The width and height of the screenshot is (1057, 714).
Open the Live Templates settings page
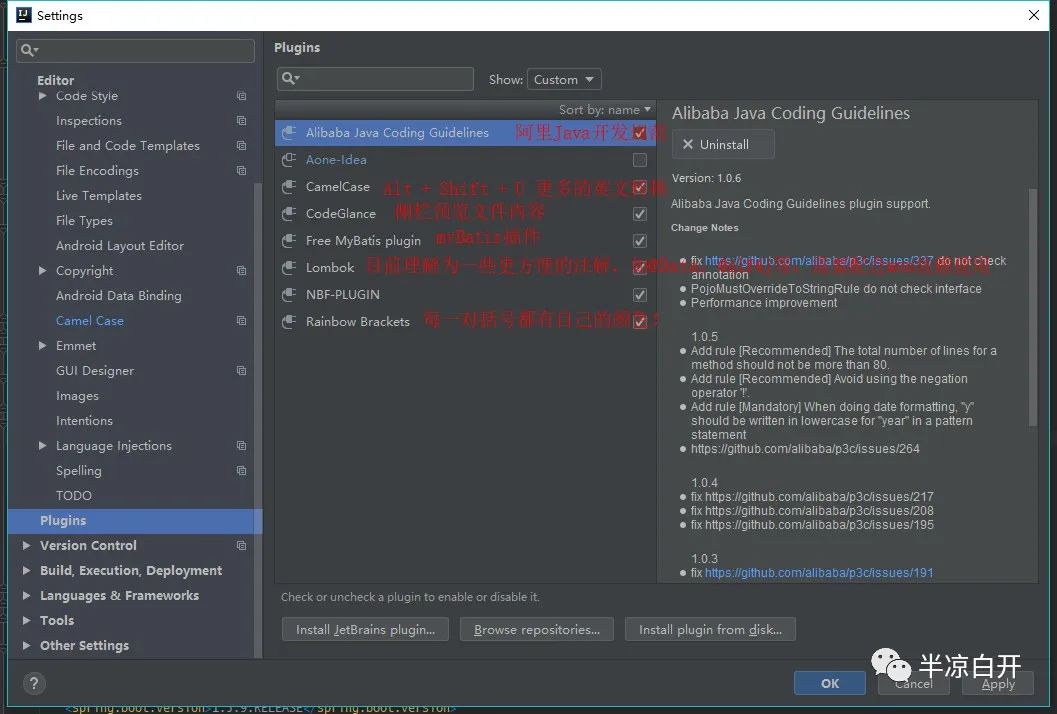pyautogui.click(x=98, y=196)
